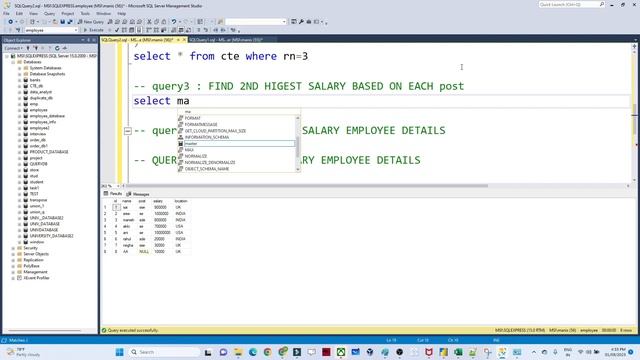Close the active SQLQuery2.sql tab
Viewport: 640px width, 360px height.
[x=184, y=40]
